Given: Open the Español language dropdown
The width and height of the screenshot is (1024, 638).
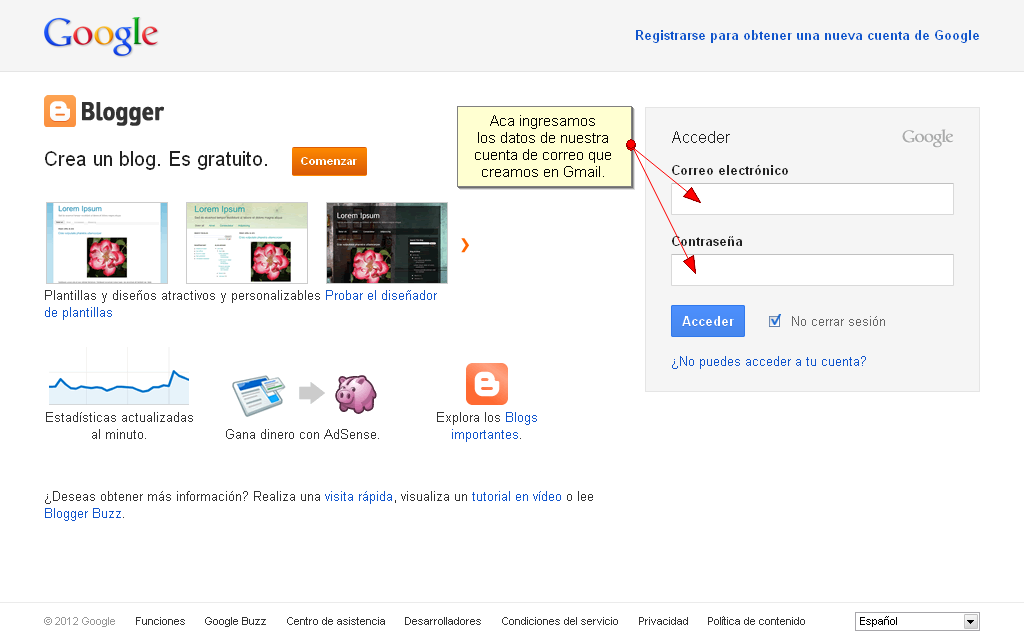Looking at the screenshot, I should 916,621.
